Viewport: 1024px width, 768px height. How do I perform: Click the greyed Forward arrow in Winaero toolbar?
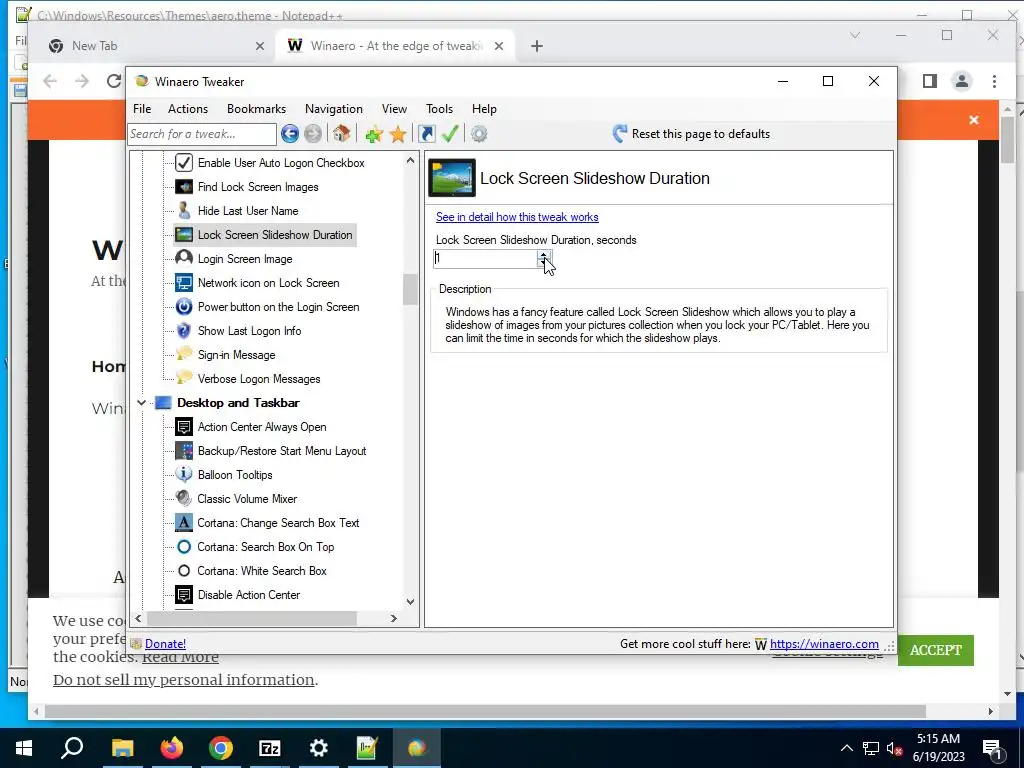(x=313, y=134)
